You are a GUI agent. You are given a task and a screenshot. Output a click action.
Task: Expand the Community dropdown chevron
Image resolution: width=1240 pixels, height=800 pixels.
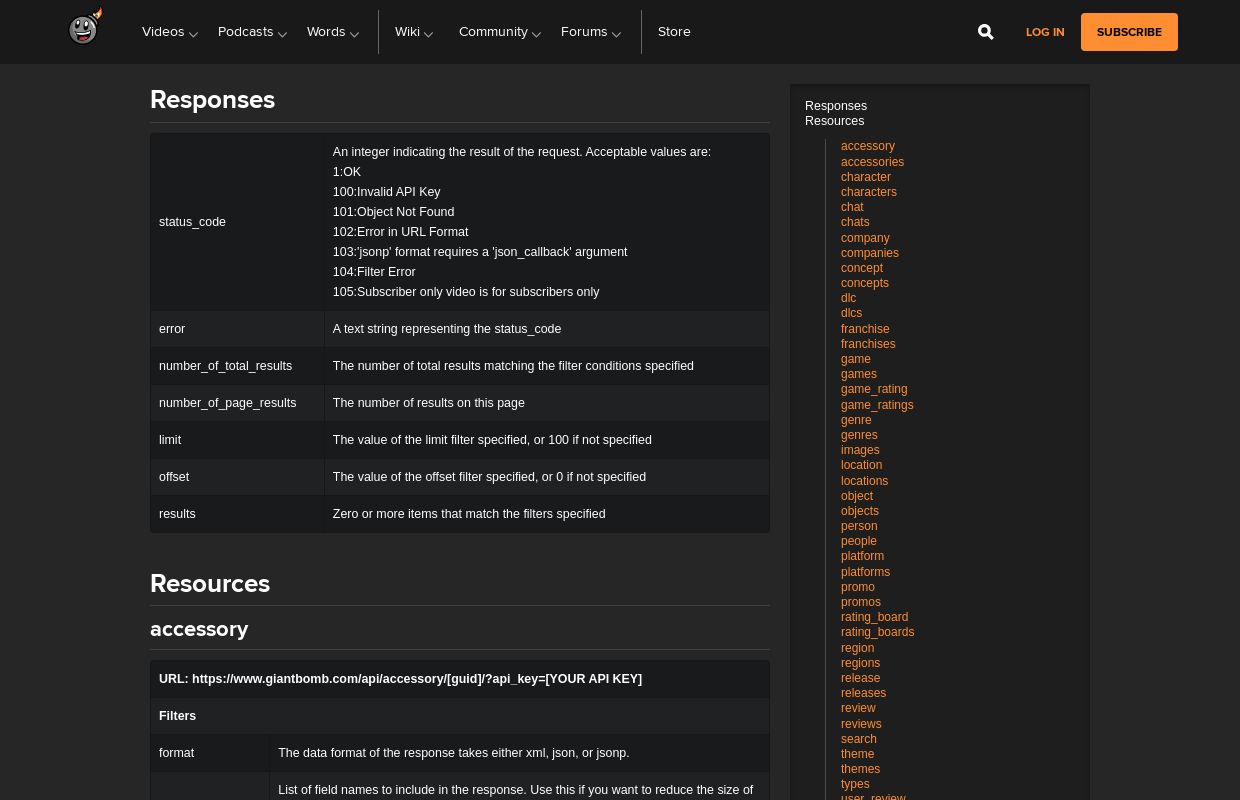coord(536,34)
